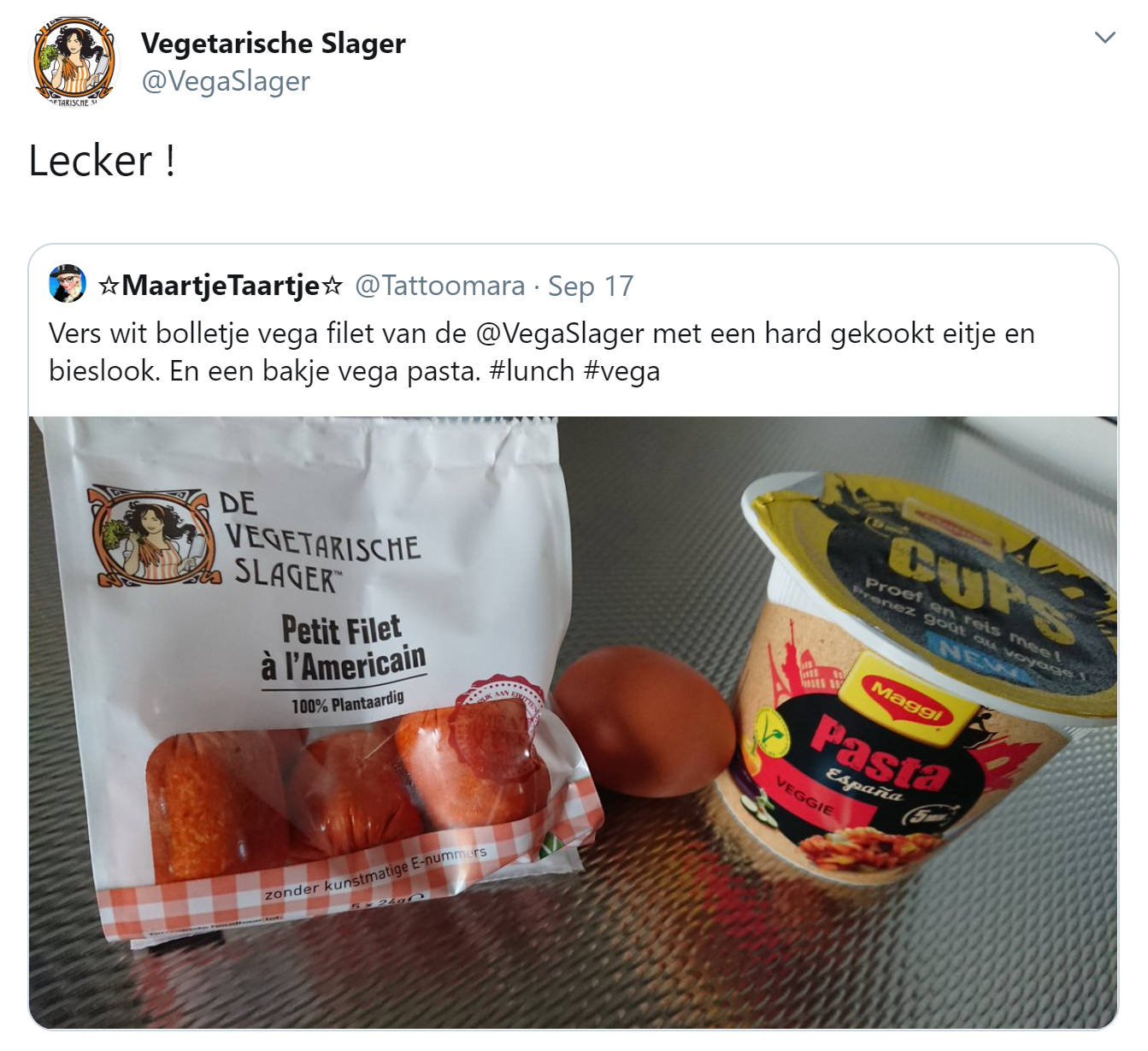Click the Vegetarische Slager display name
Image resolution: width=1148 pixels, height=1051 pixels.
pos(274,43)
